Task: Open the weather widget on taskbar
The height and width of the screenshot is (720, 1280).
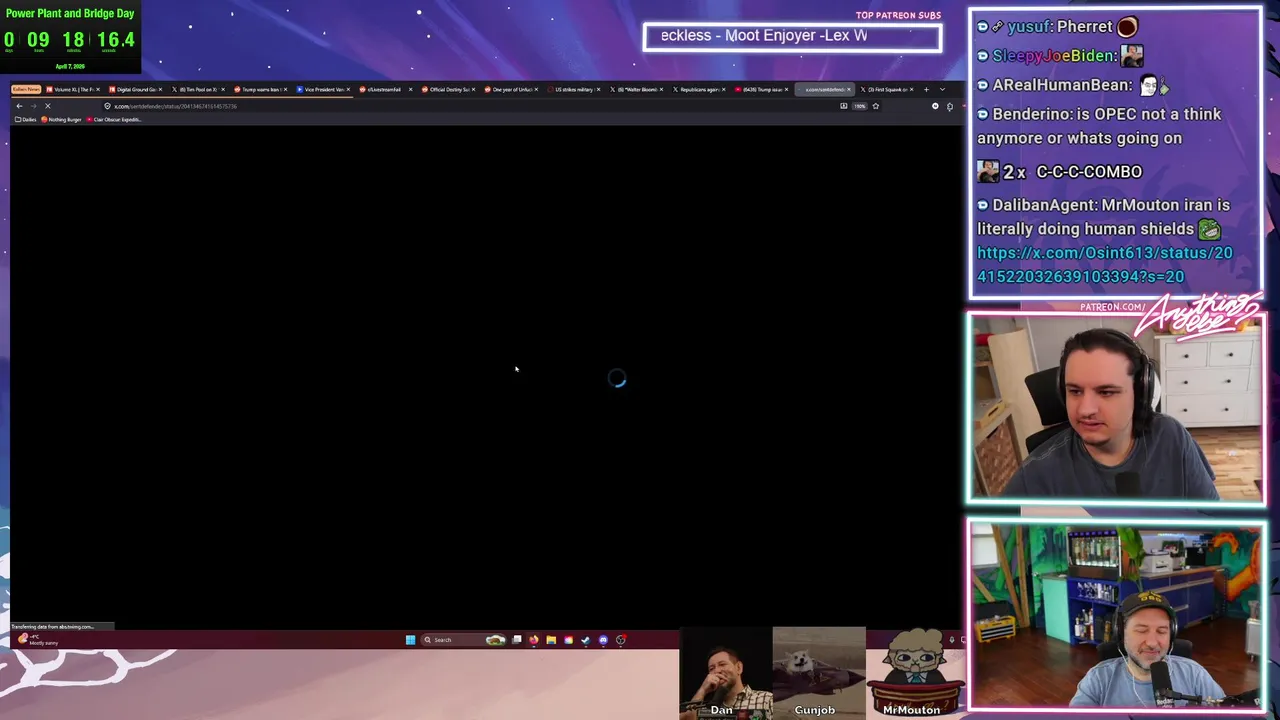Action: (38, 639)
